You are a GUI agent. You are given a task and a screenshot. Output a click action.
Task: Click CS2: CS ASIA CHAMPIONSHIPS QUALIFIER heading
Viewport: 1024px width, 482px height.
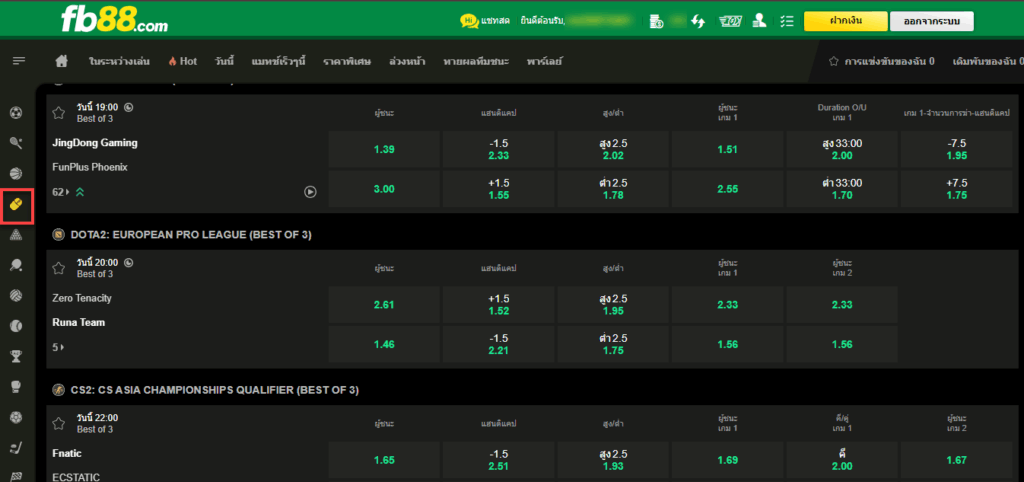(x=215, y=390)
